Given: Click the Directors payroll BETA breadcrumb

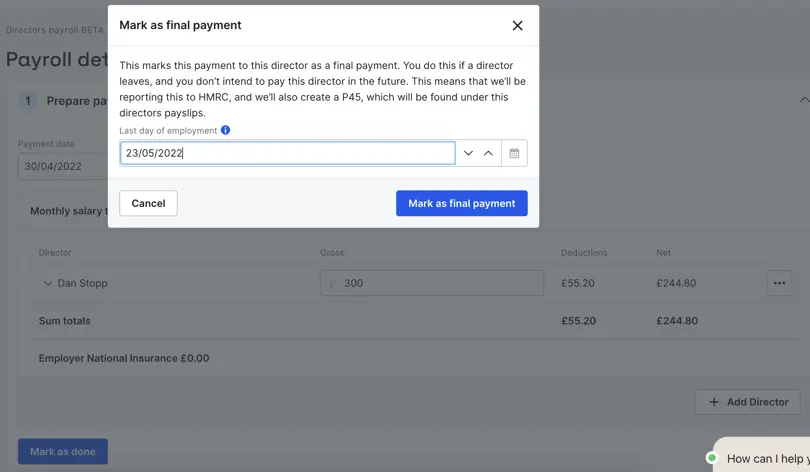Looking at the screenshot, I should tap(55, 30).
